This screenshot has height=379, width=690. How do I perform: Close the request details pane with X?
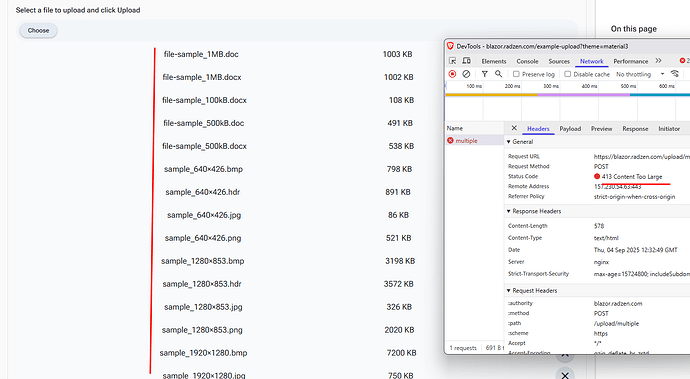pyautogui.click(x=514, y=128)
